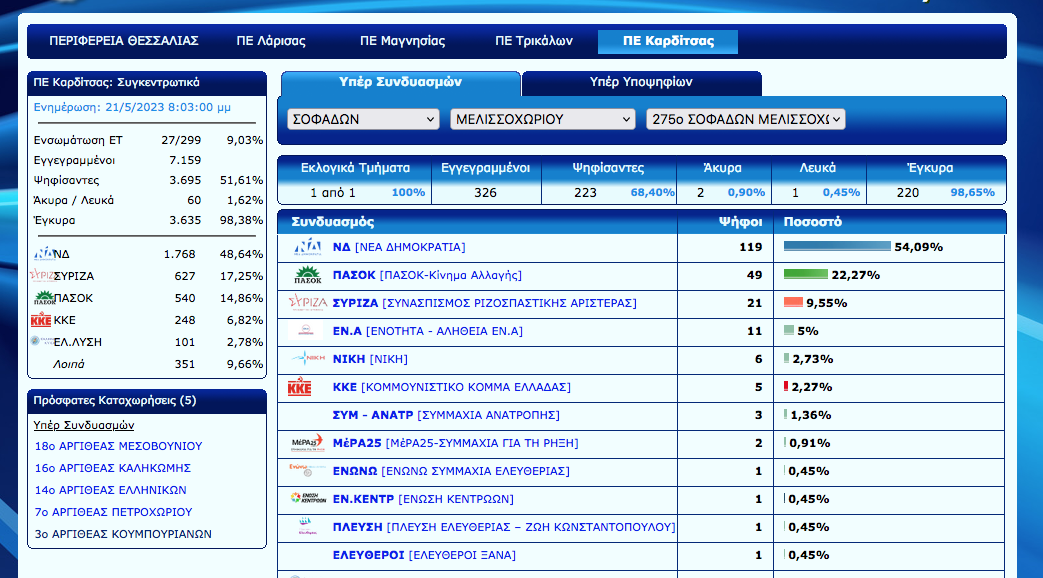Open the ΜΕΛΙΣΣΟΧΩΡΙΟΥ community dropdown
1043x578 pixels.
click(x=542, y=119)
